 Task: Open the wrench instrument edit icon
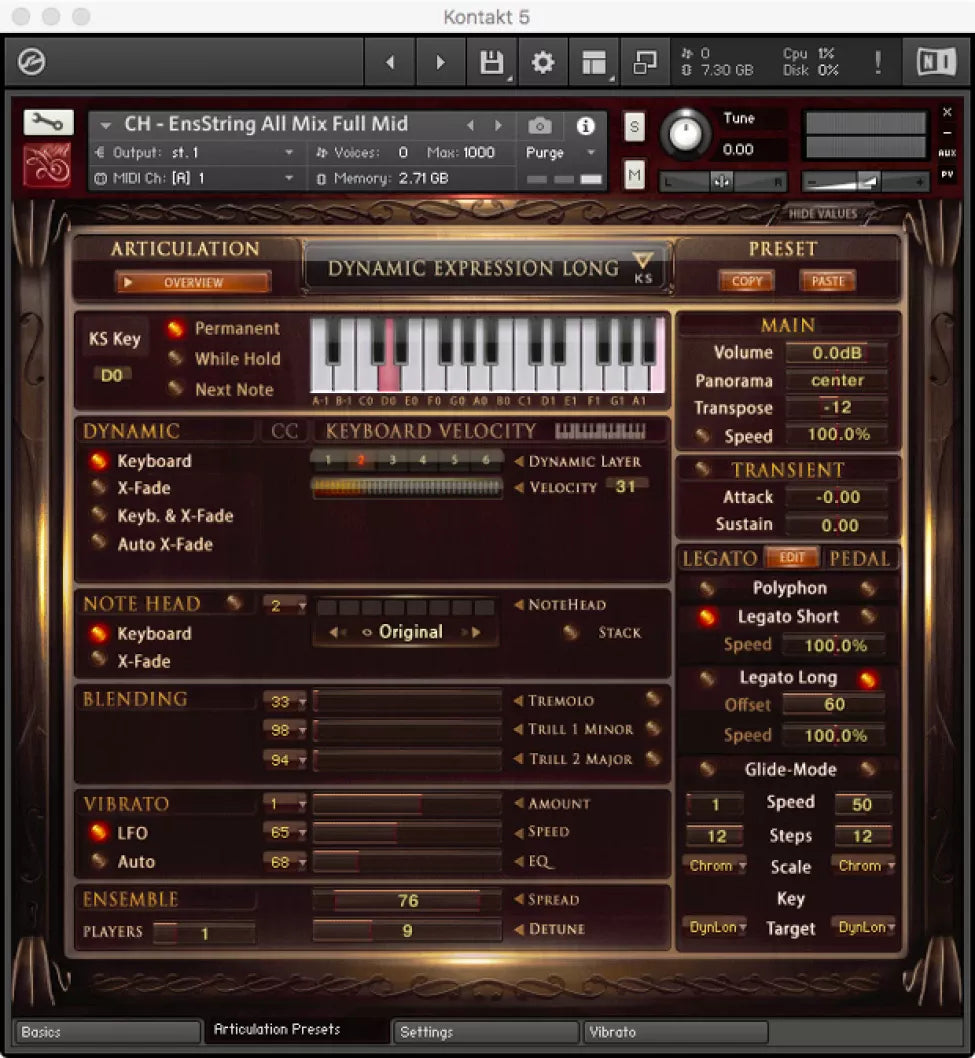coord(48,123)
